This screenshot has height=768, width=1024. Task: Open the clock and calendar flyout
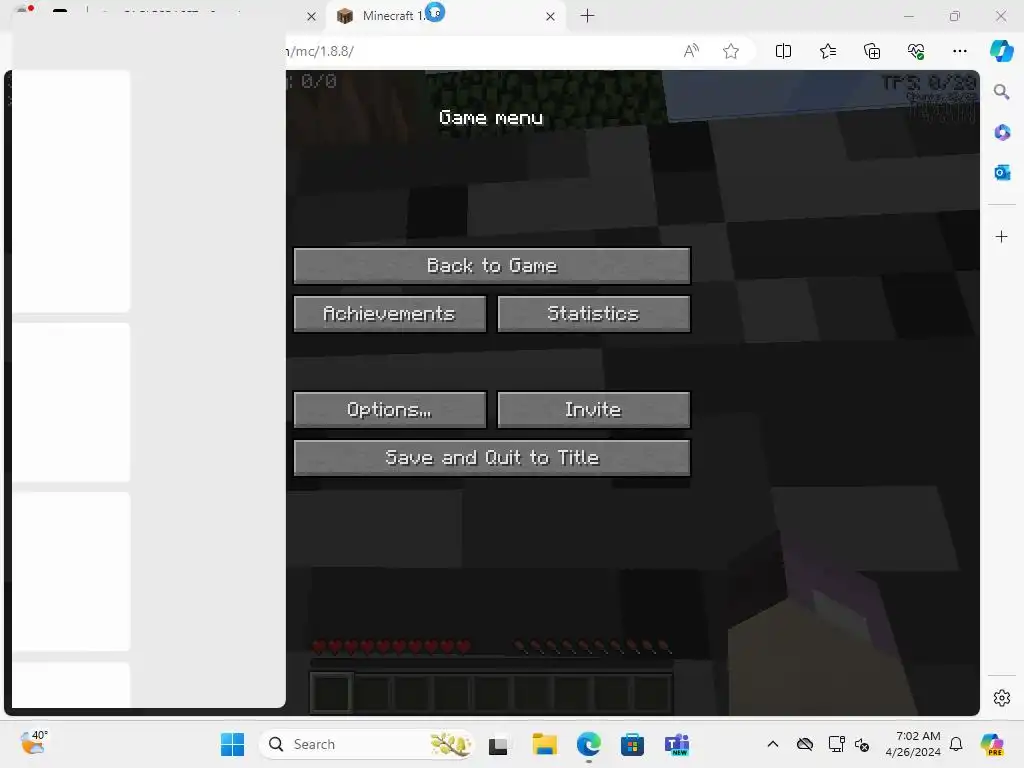913,744
